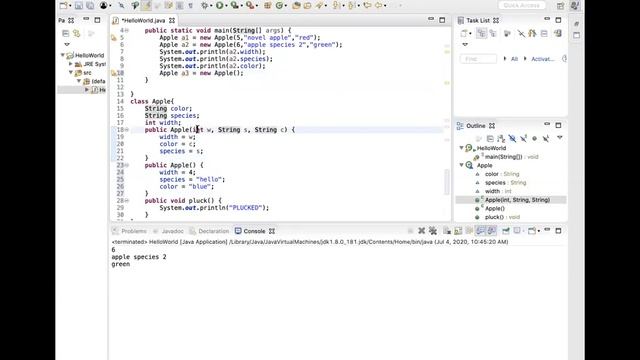Image resolution: width=640 pixels, height=360 pixels.
Task: Toggle Sort alphabetically in Outline
Action: (501, 139)
